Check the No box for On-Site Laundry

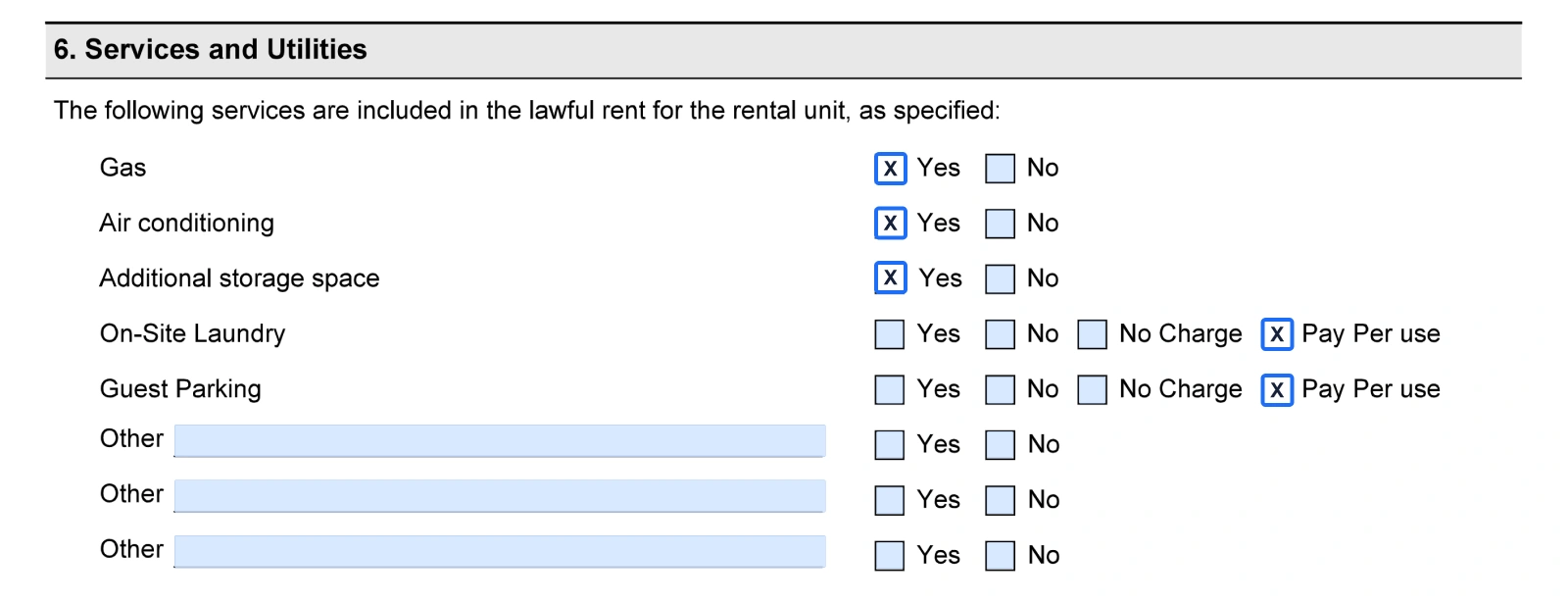pos(1000,334)
